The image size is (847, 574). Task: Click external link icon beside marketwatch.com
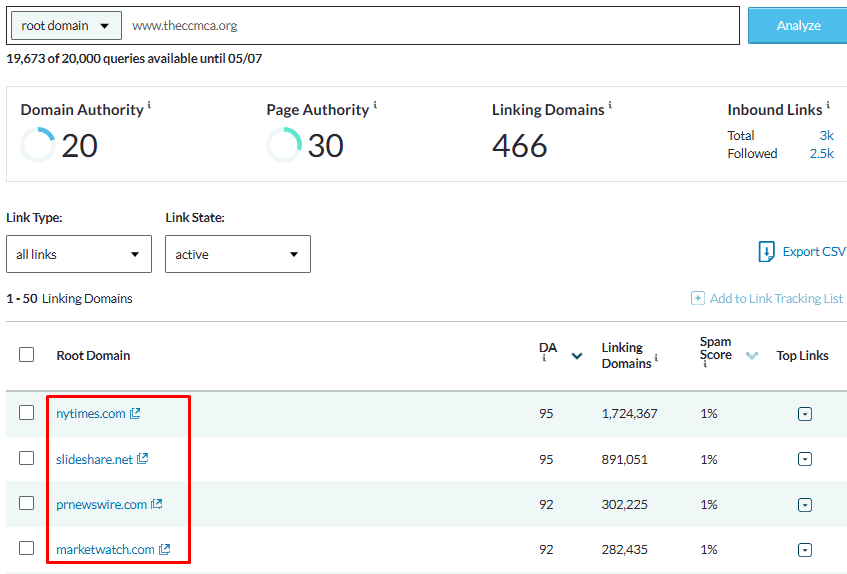[x=164, y=549]
